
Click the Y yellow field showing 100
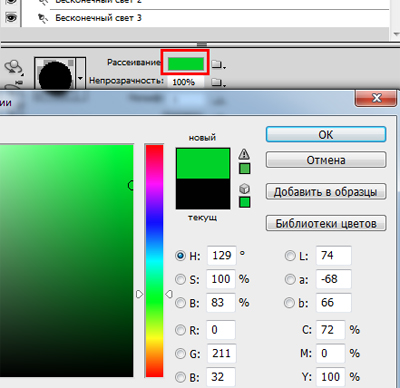click(x=331, y=377)
